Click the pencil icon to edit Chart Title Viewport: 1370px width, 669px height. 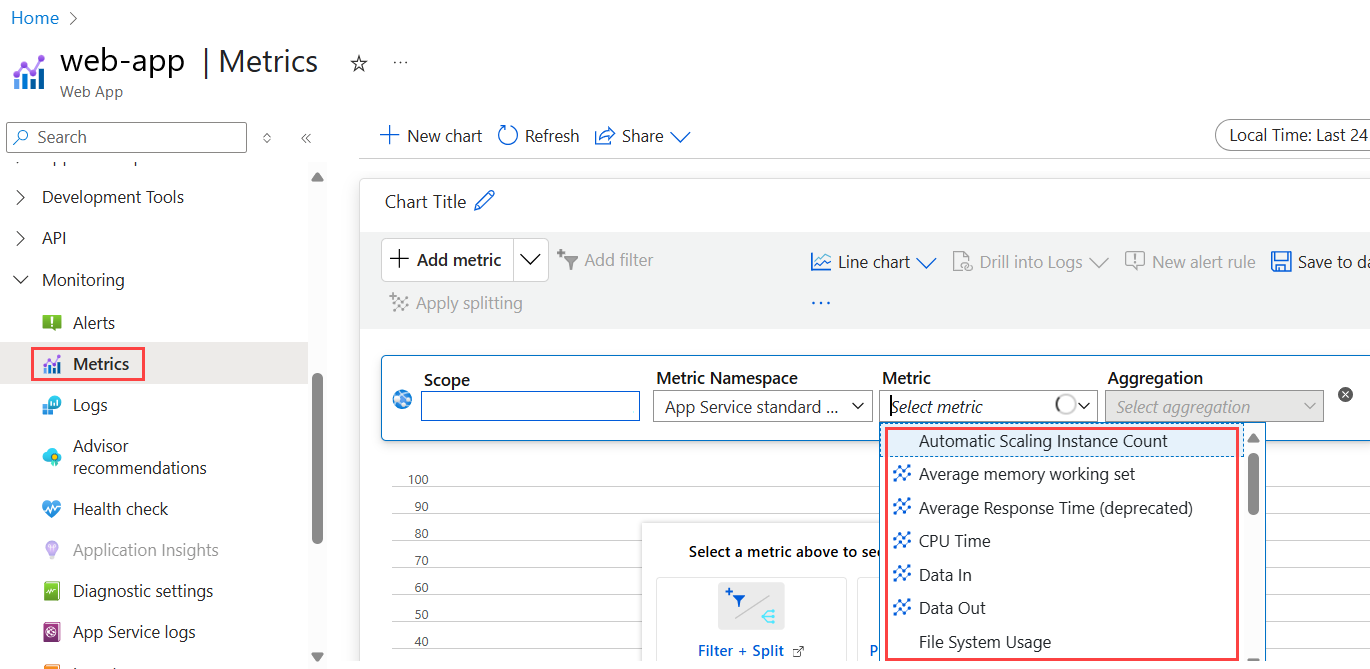pos(484,201)
